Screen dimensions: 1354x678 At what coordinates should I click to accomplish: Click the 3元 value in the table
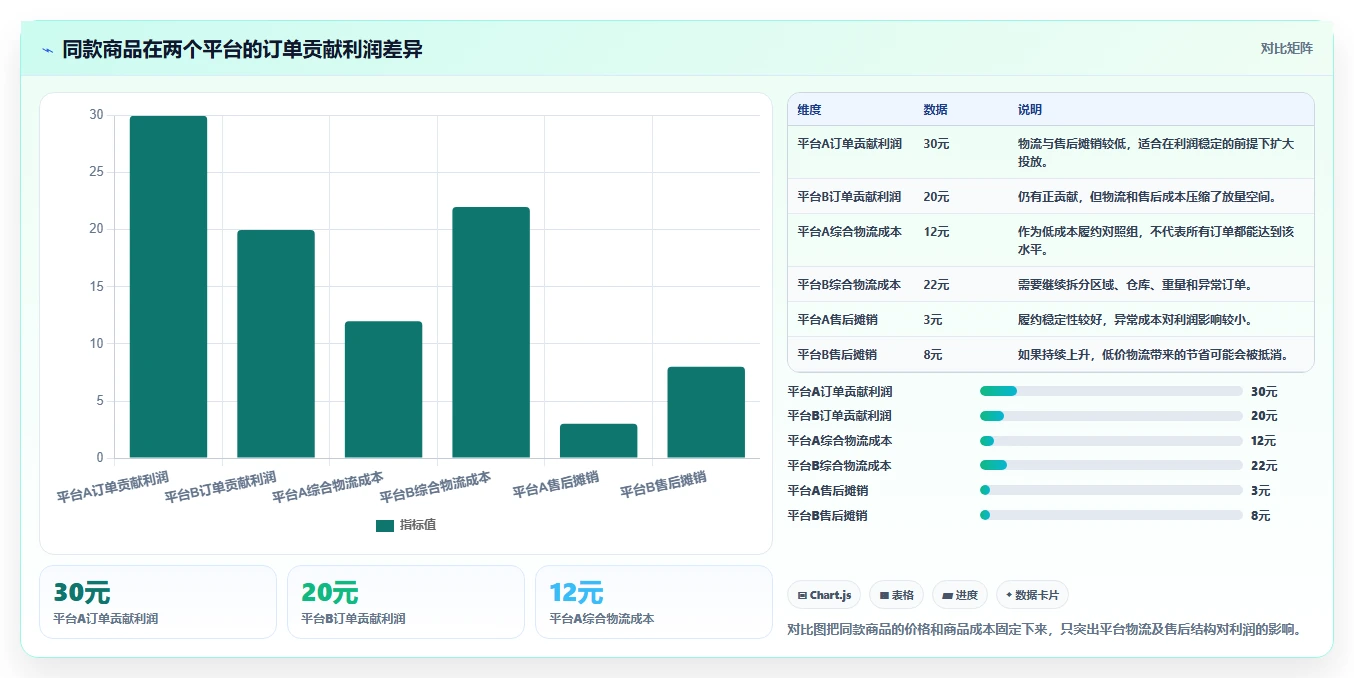point(932,320)
